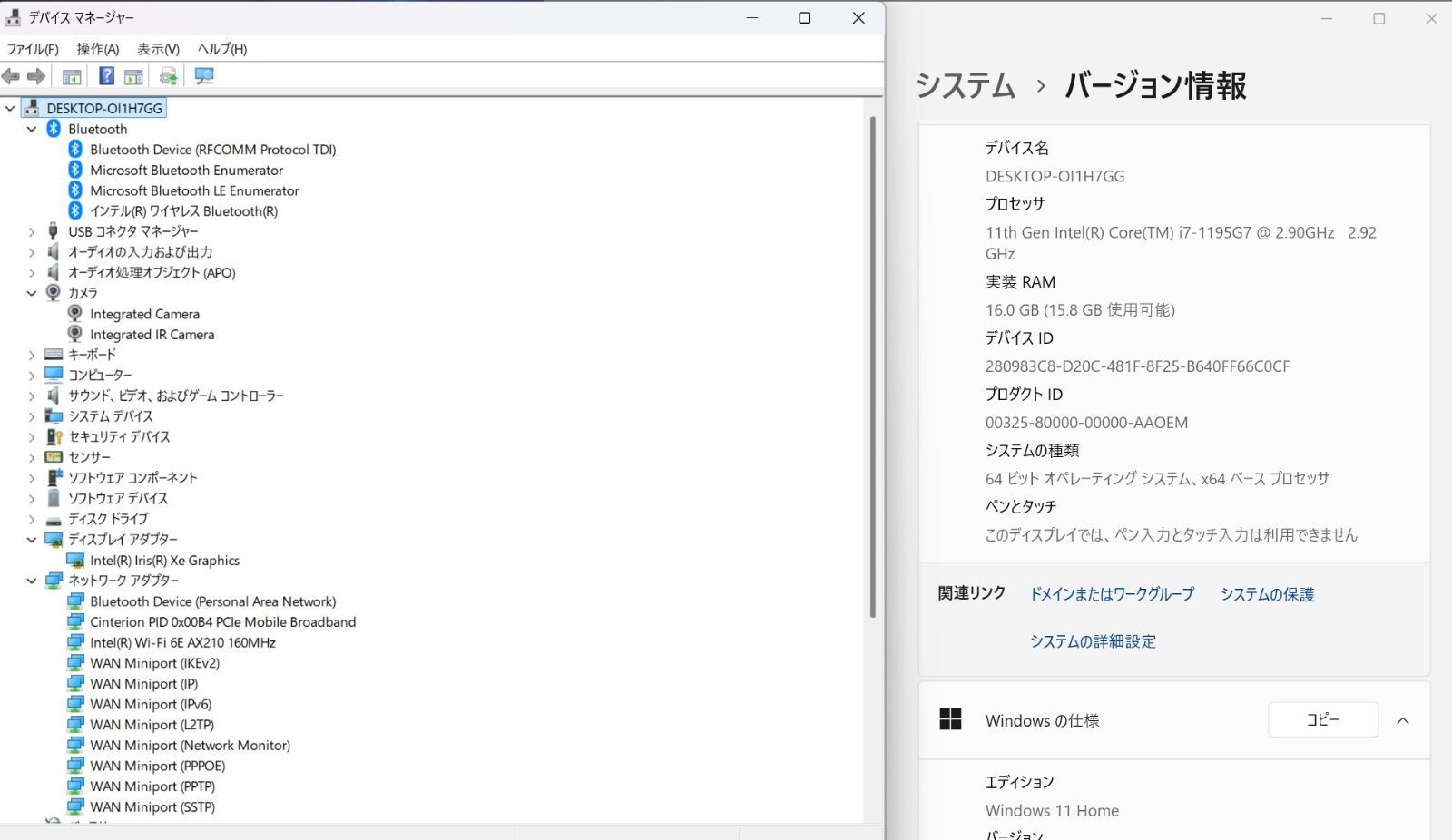Image resolution: width=1452 pixels, height=840 pixels.
Task: Click the Forward arrow toolbar icon
Action: [x=36, y=77]
